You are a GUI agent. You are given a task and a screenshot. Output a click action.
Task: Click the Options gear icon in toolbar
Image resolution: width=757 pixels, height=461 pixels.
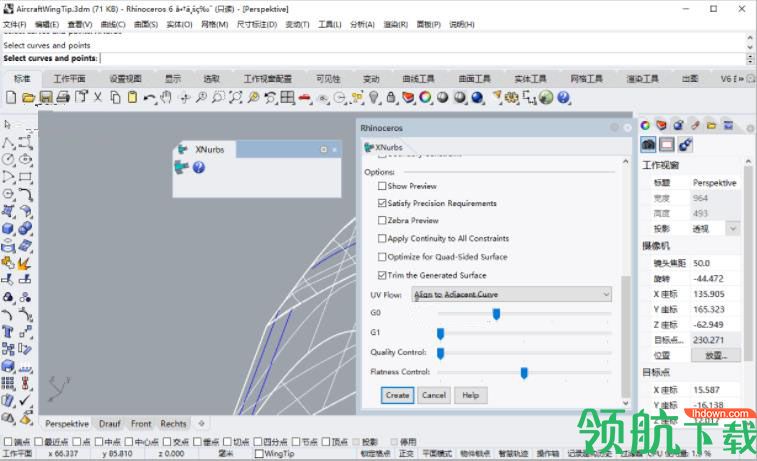click(511, 98)
